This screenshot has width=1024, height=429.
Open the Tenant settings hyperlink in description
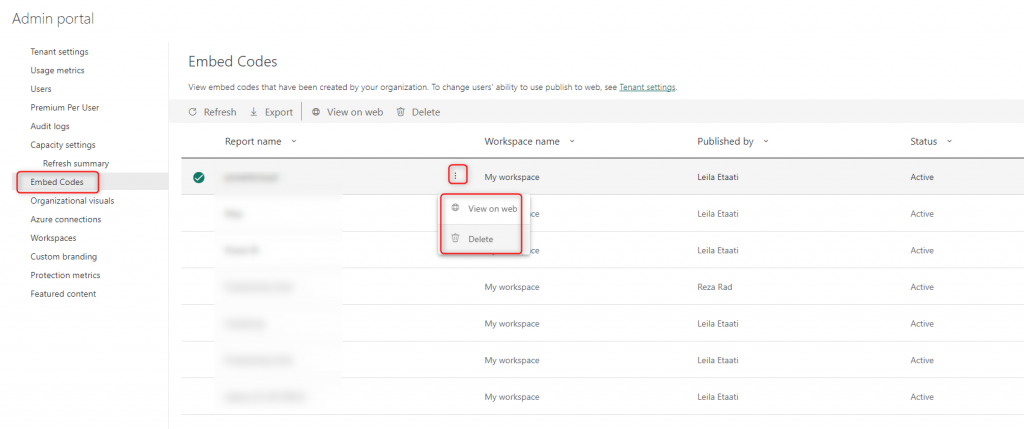pos(647,87)
